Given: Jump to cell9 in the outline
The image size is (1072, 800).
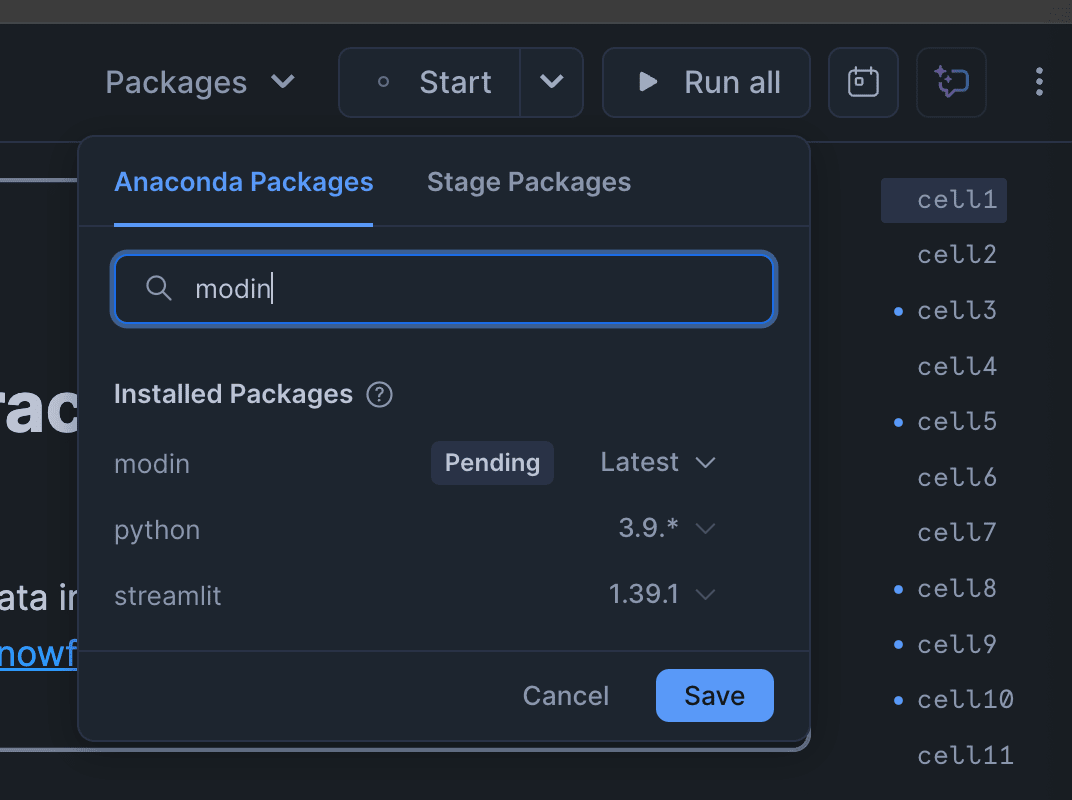Looking at the screenshot, I should (956, 644).
